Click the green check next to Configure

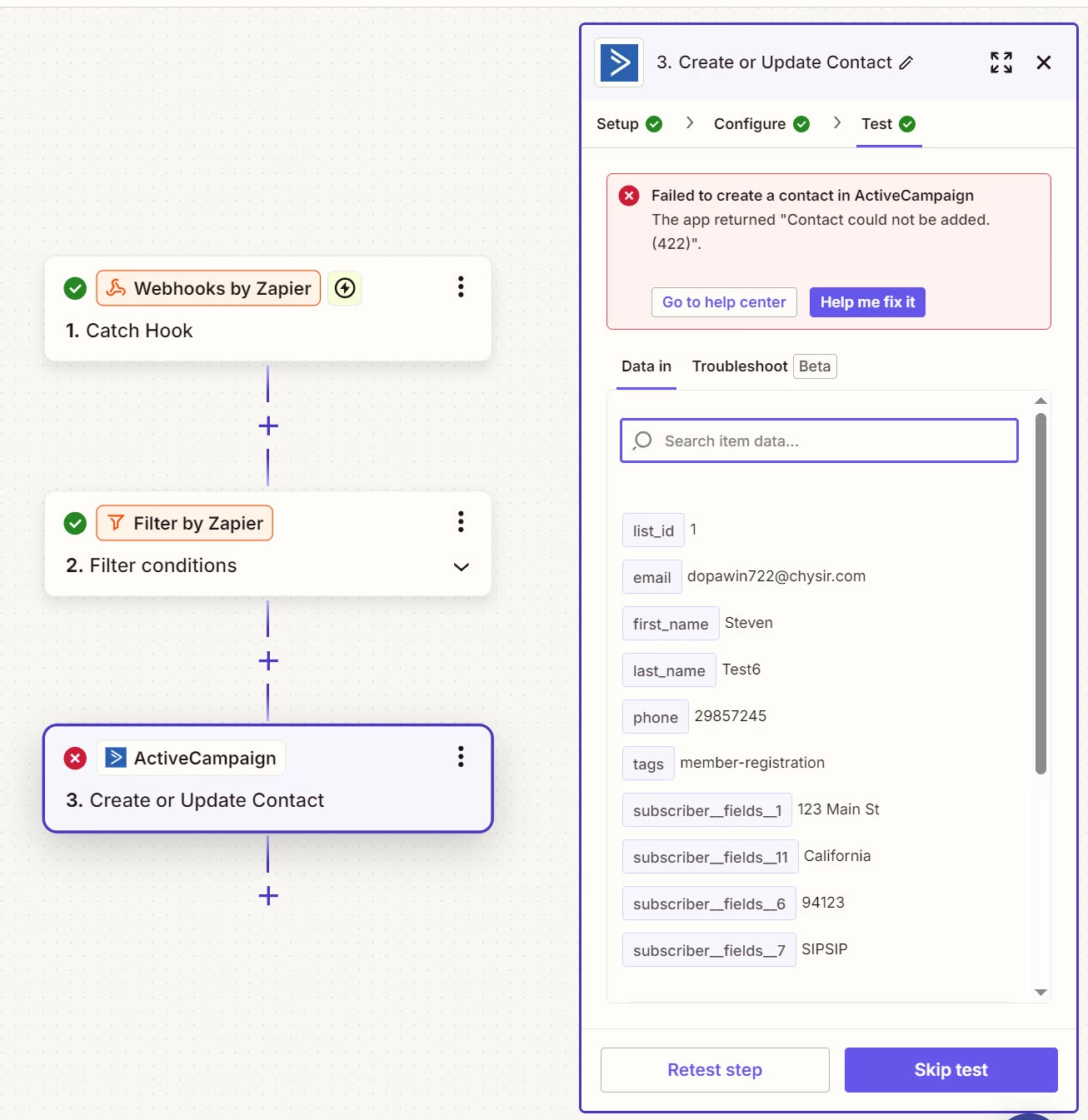pyautogui.click(x=801, y=124)
